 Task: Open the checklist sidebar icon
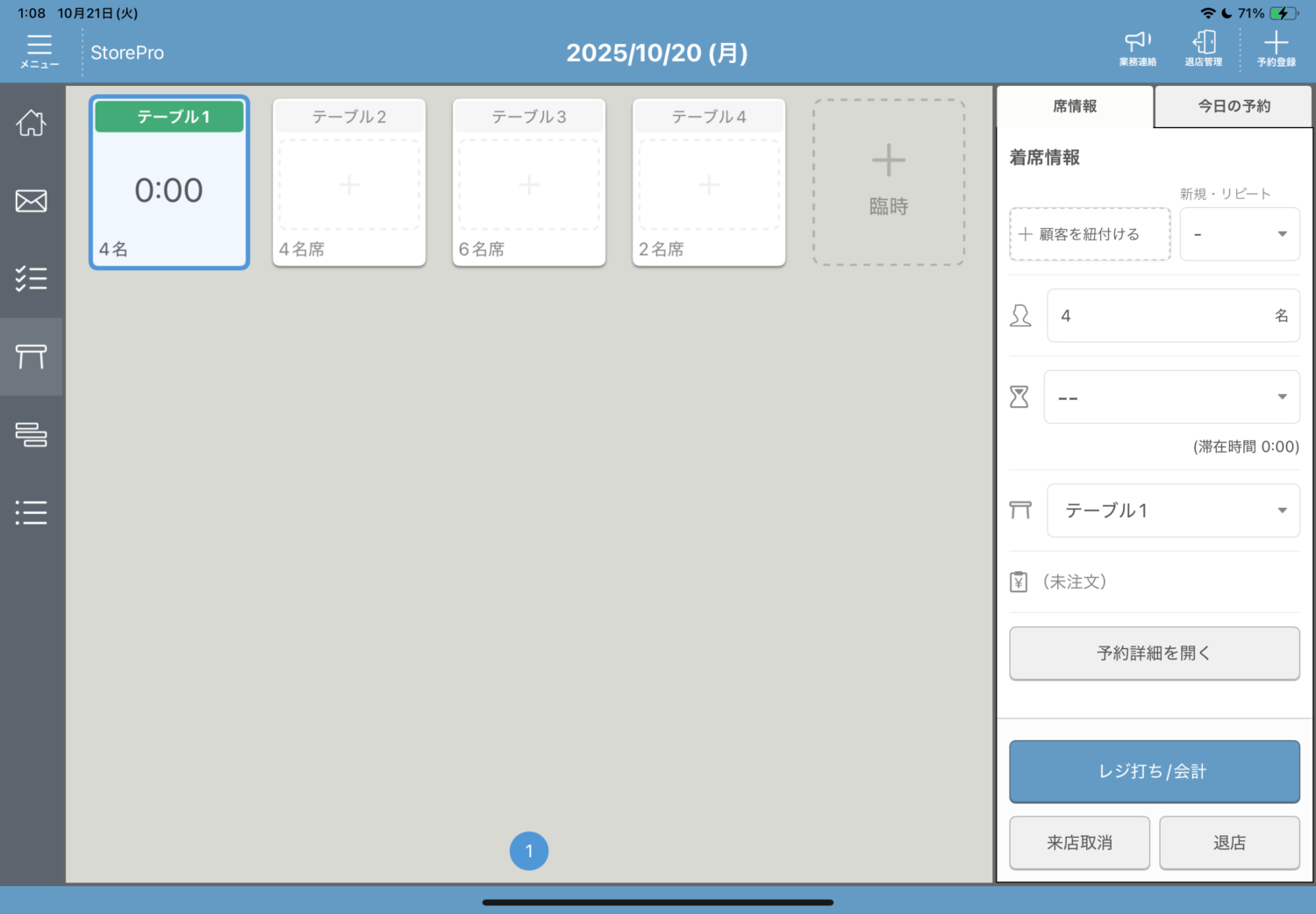[x=32, y=279]
